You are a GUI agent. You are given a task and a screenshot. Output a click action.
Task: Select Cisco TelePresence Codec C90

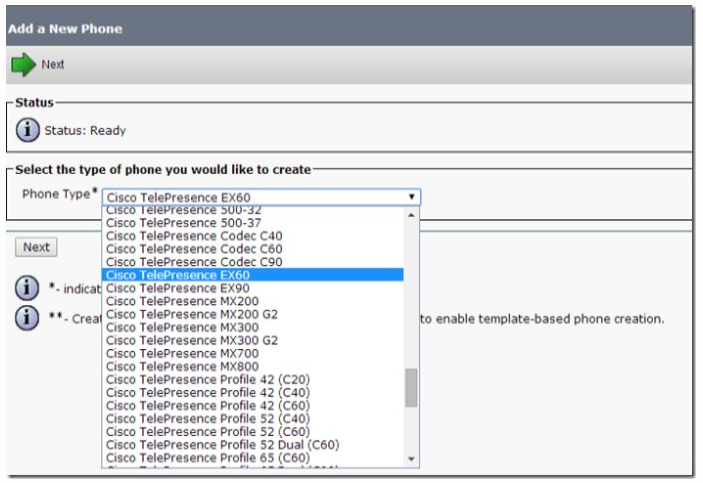click(253, 262)
